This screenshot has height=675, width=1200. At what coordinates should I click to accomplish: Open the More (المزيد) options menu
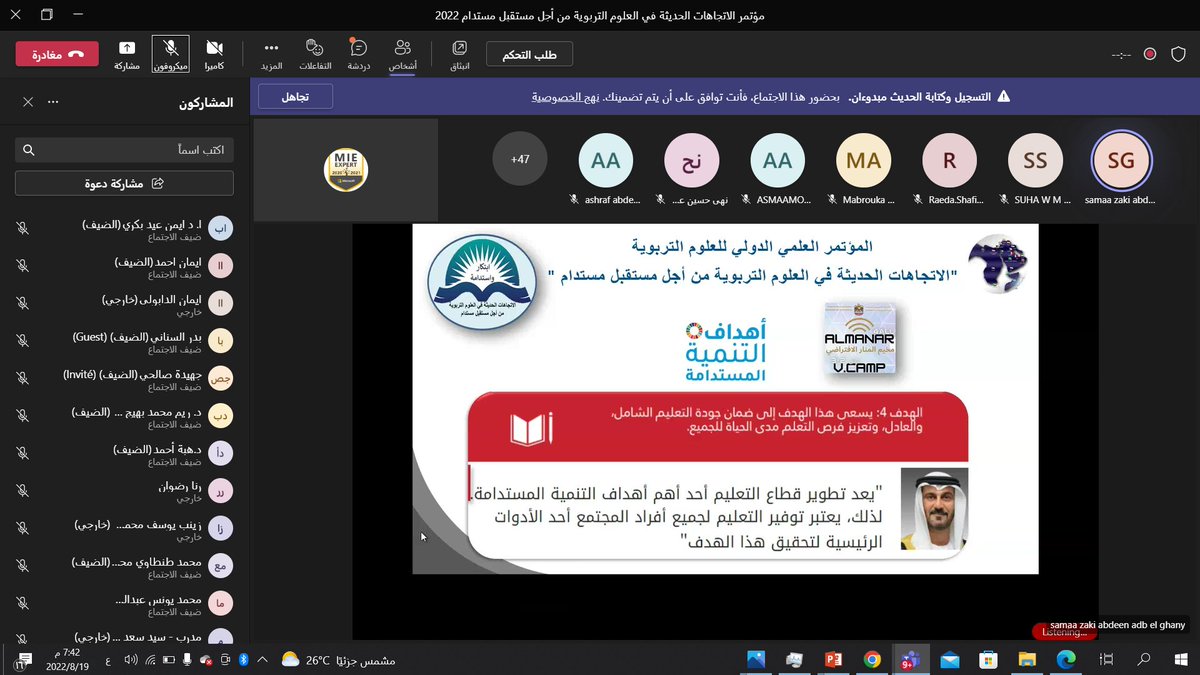pos(271,54)
